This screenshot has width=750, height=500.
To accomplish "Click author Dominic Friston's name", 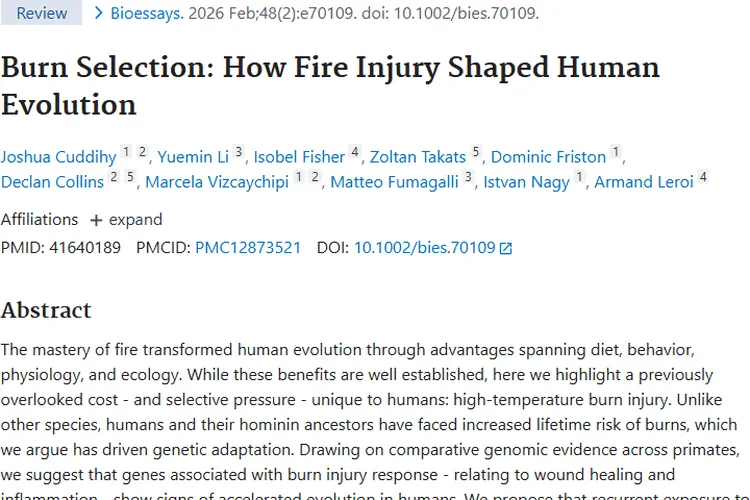I will 548,157.
